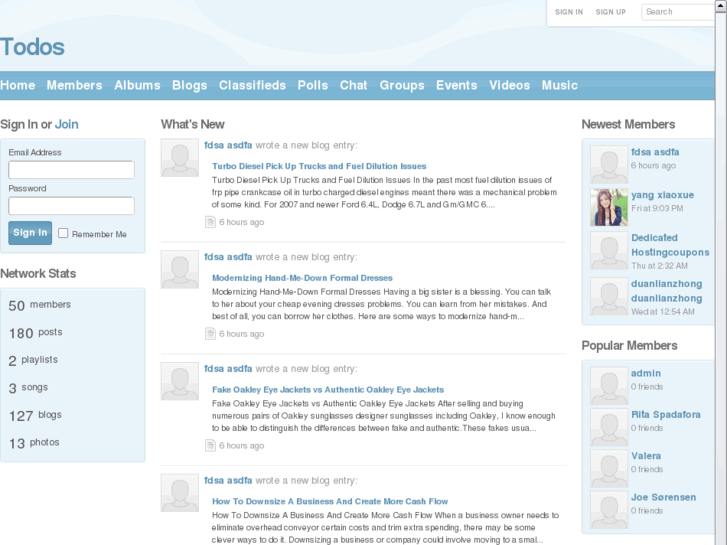Click SIGN UP link in top bar
Screen dimensions: 727x545
(x=611, y=12)
